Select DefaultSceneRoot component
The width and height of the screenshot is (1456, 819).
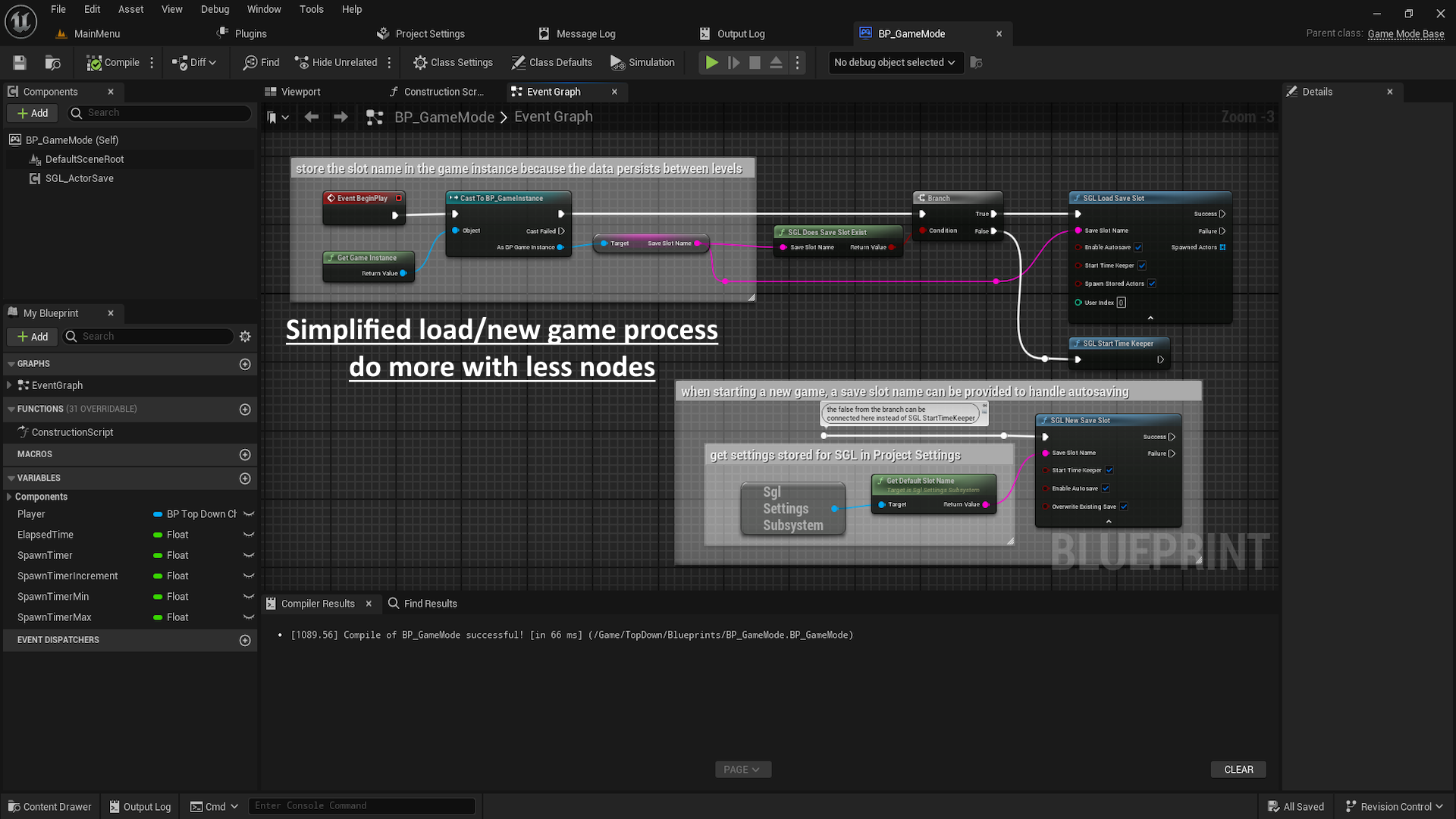(x=84, y=159)
